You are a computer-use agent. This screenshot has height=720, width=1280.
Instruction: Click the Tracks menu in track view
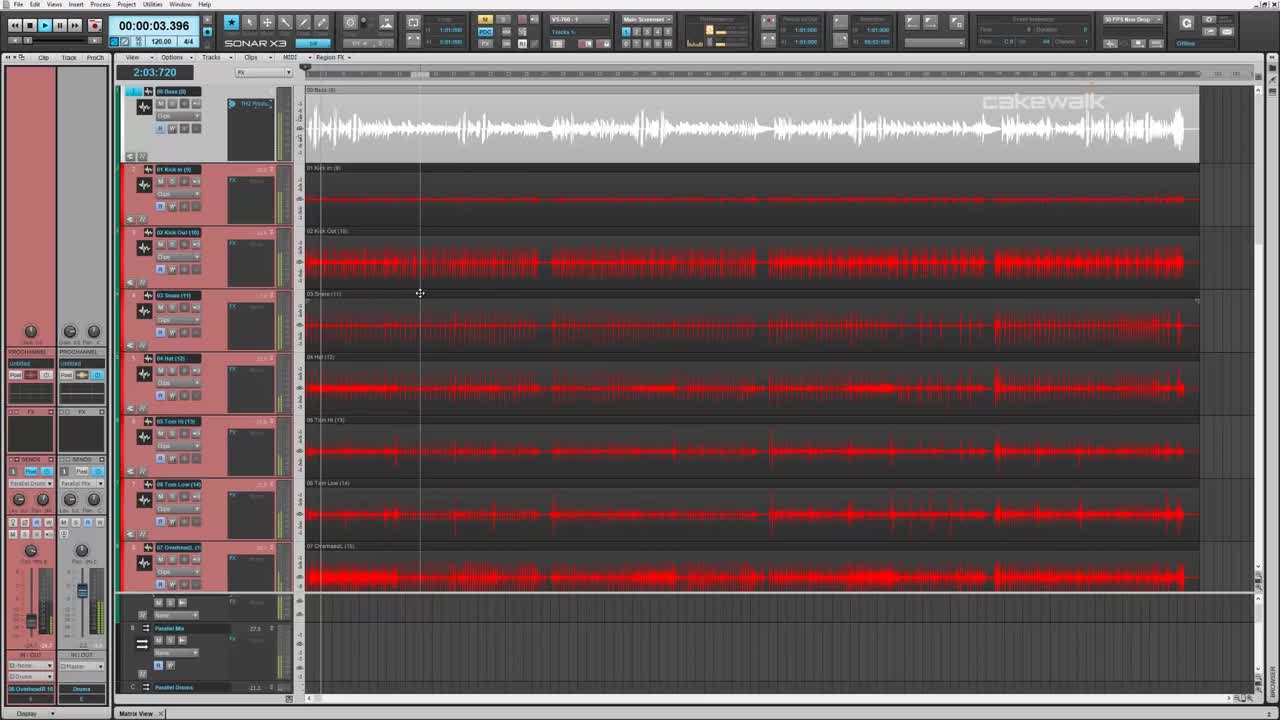211,57
